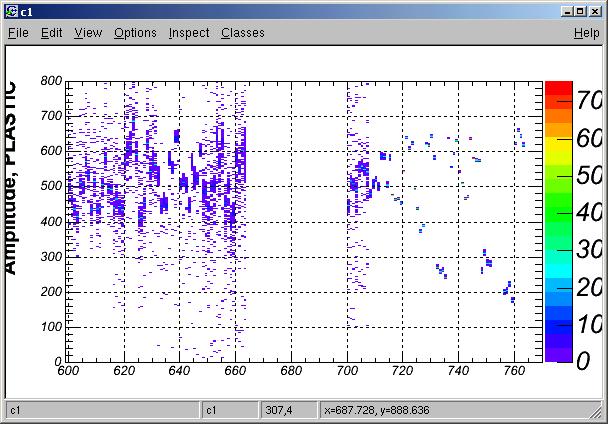Click the second c1 status bar field
Screen dimensions: 608x424
point(230,410)
